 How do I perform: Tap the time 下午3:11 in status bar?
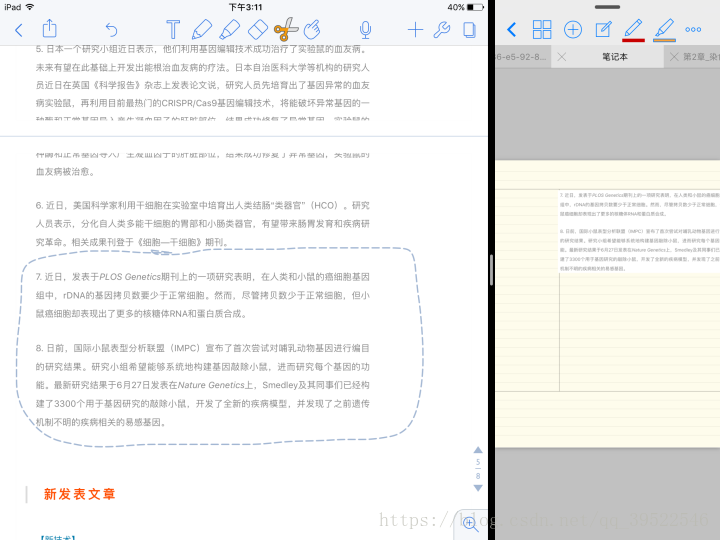[245, 7]
